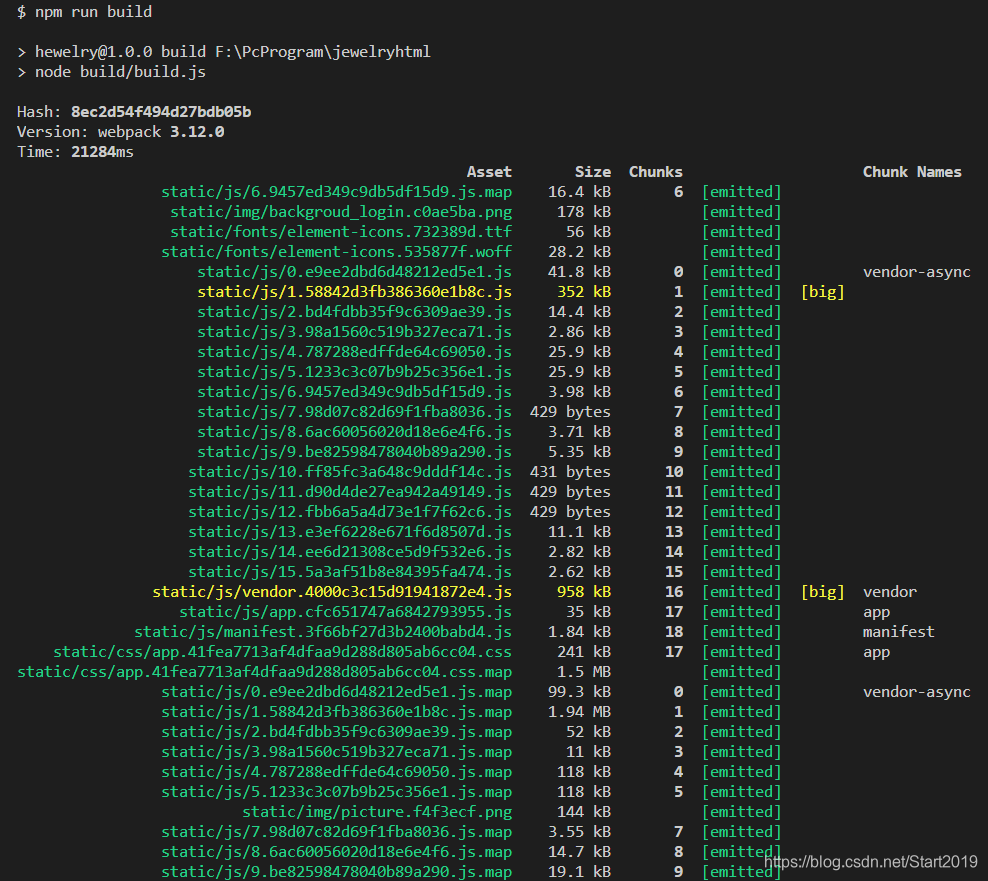Click static/js/3.98a1560c519b327eca71.js asset
This screenshot has height=881, width=988.
354,332
